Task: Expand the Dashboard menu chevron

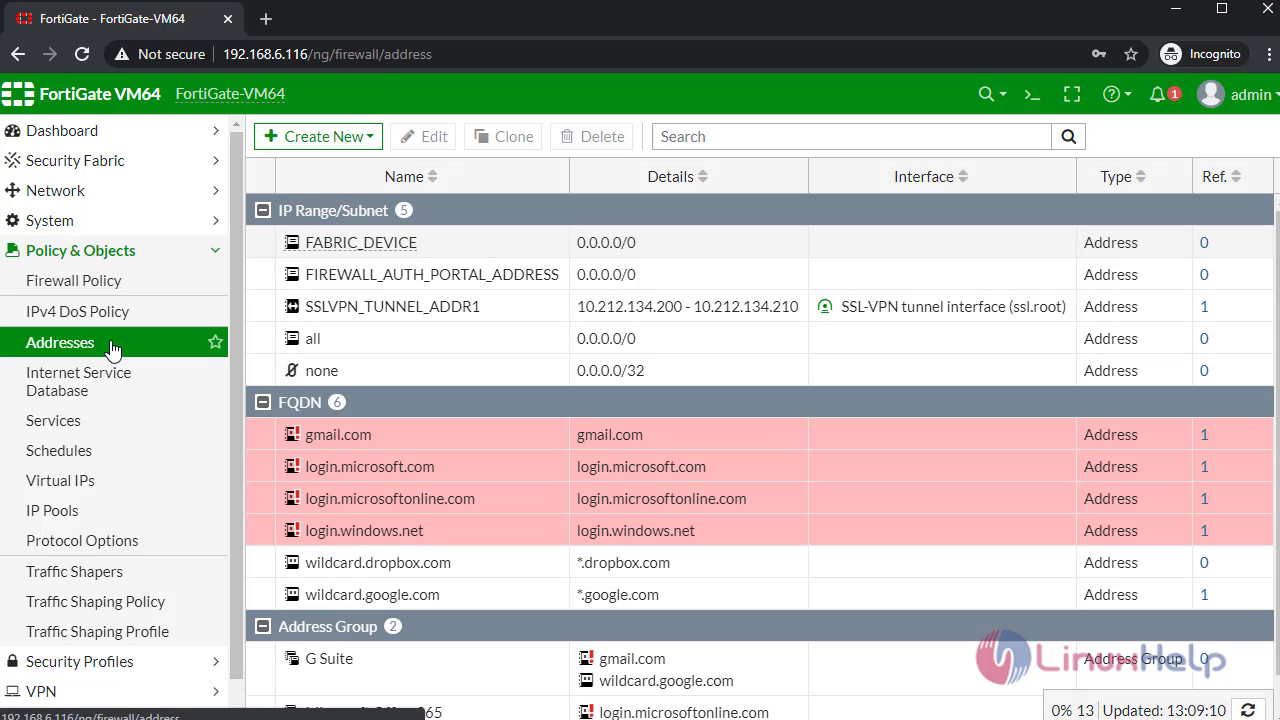Action: point(215,130)
